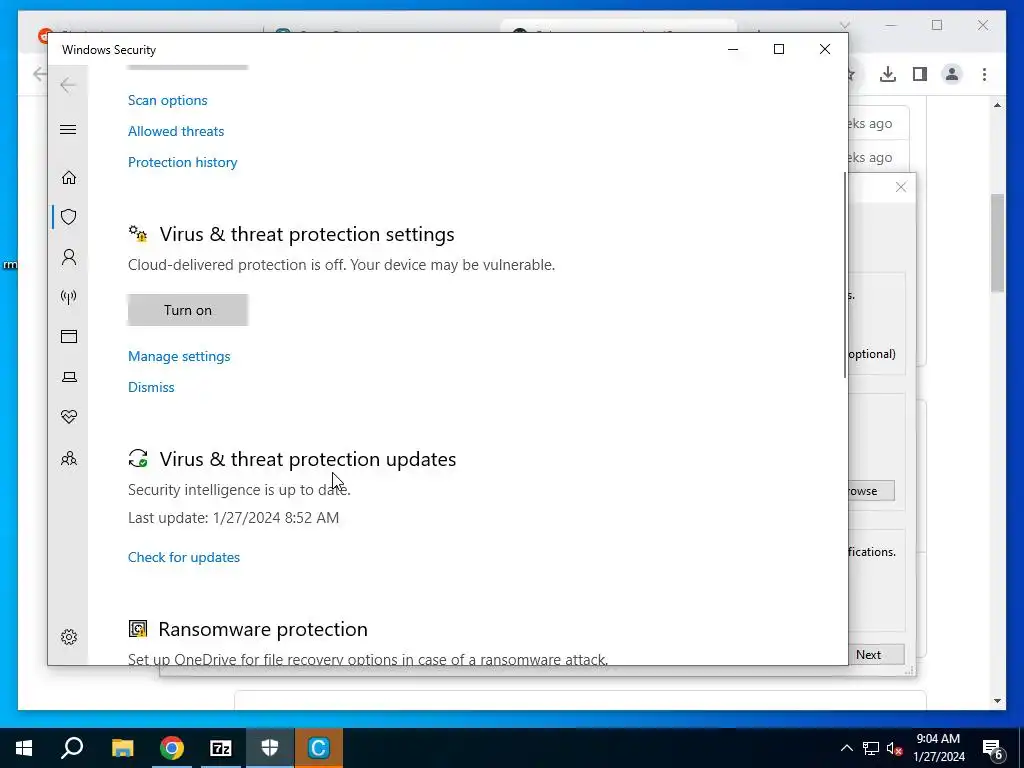Minimize the Windows Security window
Image resolution: width=1024 pixels, height=768 pixels.
tap(733, 50)
